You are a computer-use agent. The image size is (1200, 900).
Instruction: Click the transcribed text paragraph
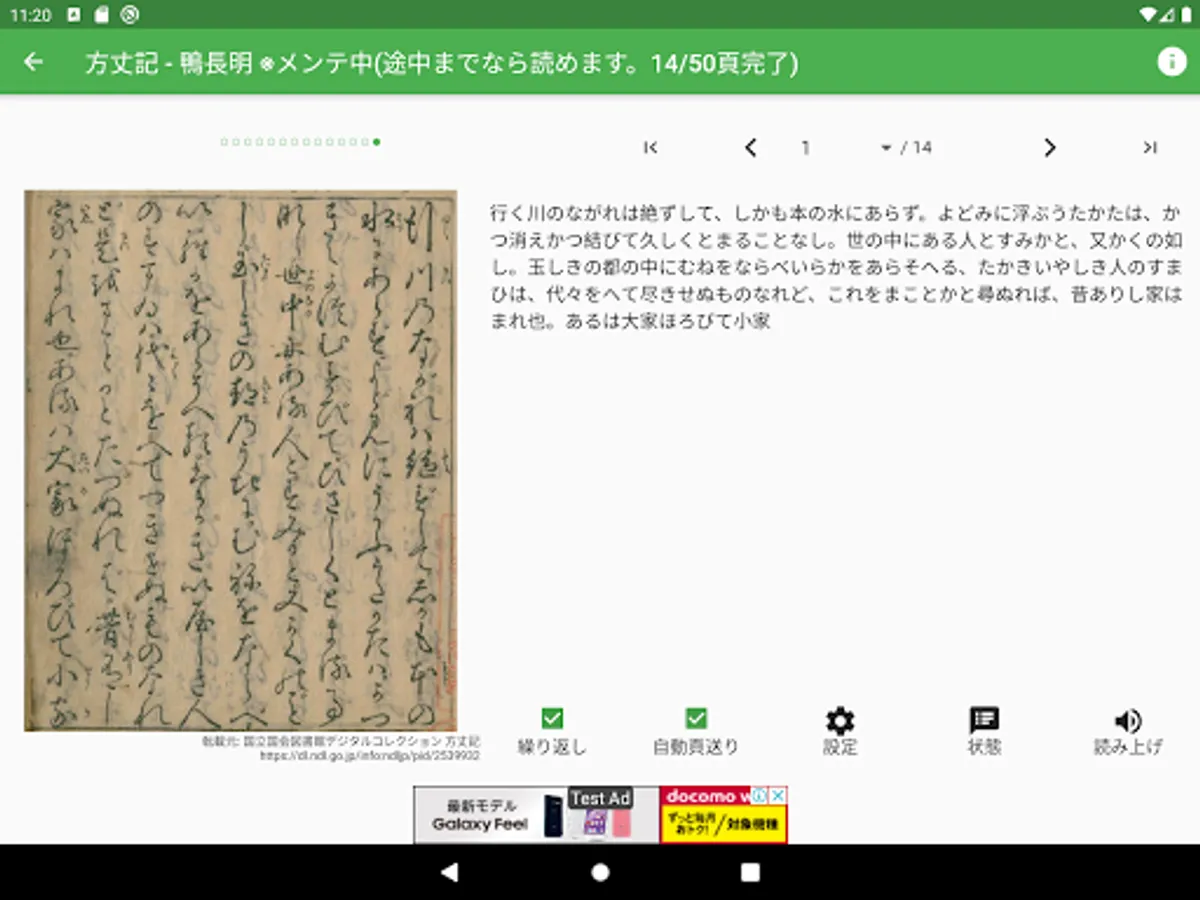coord(838,267)
